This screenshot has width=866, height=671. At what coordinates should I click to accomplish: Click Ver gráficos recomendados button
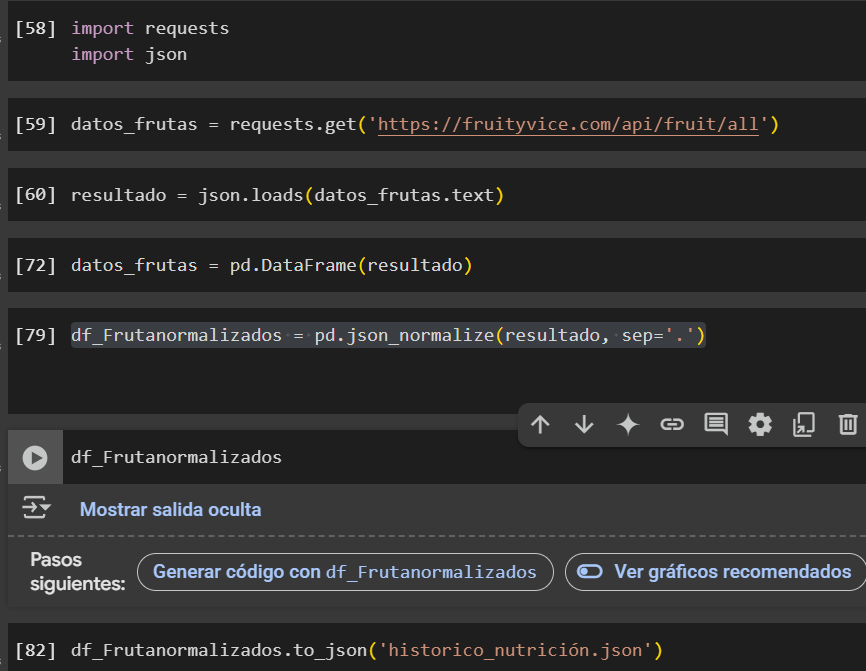716,572
